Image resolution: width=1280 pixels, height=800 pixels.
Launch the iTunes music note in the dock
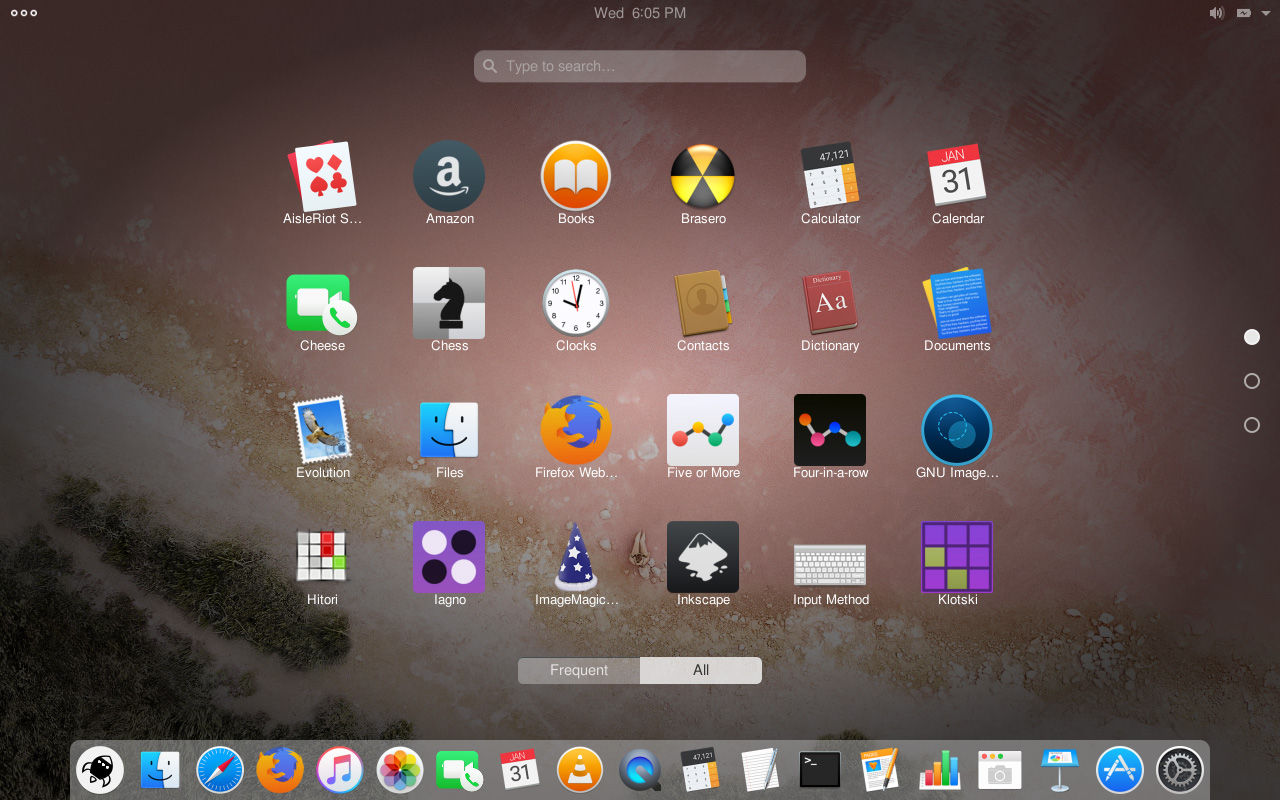pos(340,770)
